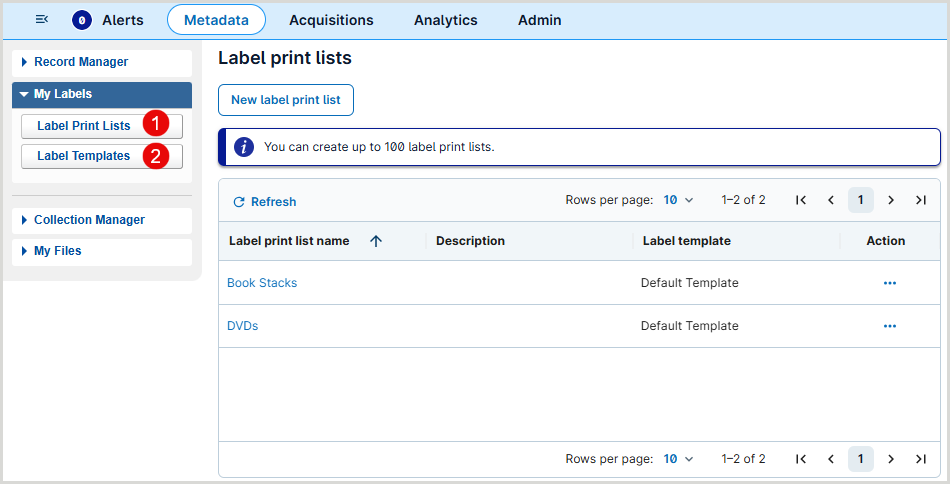Go to the last page in top pagination
This screenshot has height=484, width=950.
coord(920,200)
